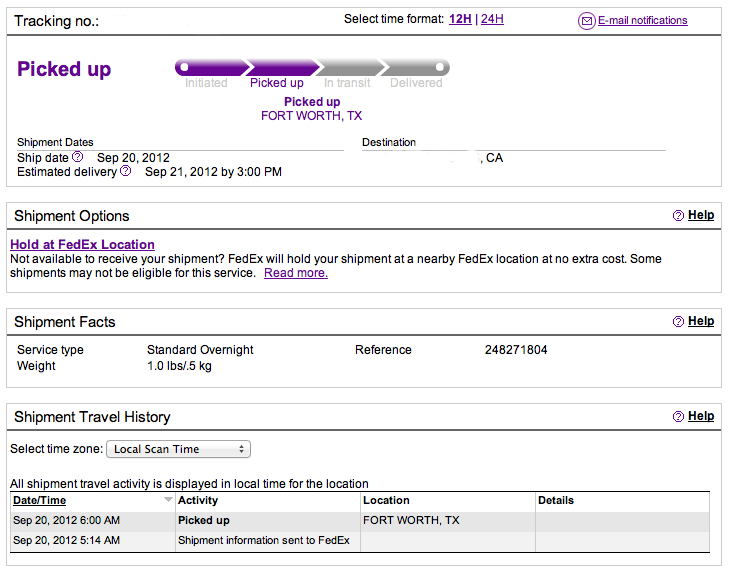Click the large Picked up status heading
This screenshot has height=574, width=729.
(64, 69)
